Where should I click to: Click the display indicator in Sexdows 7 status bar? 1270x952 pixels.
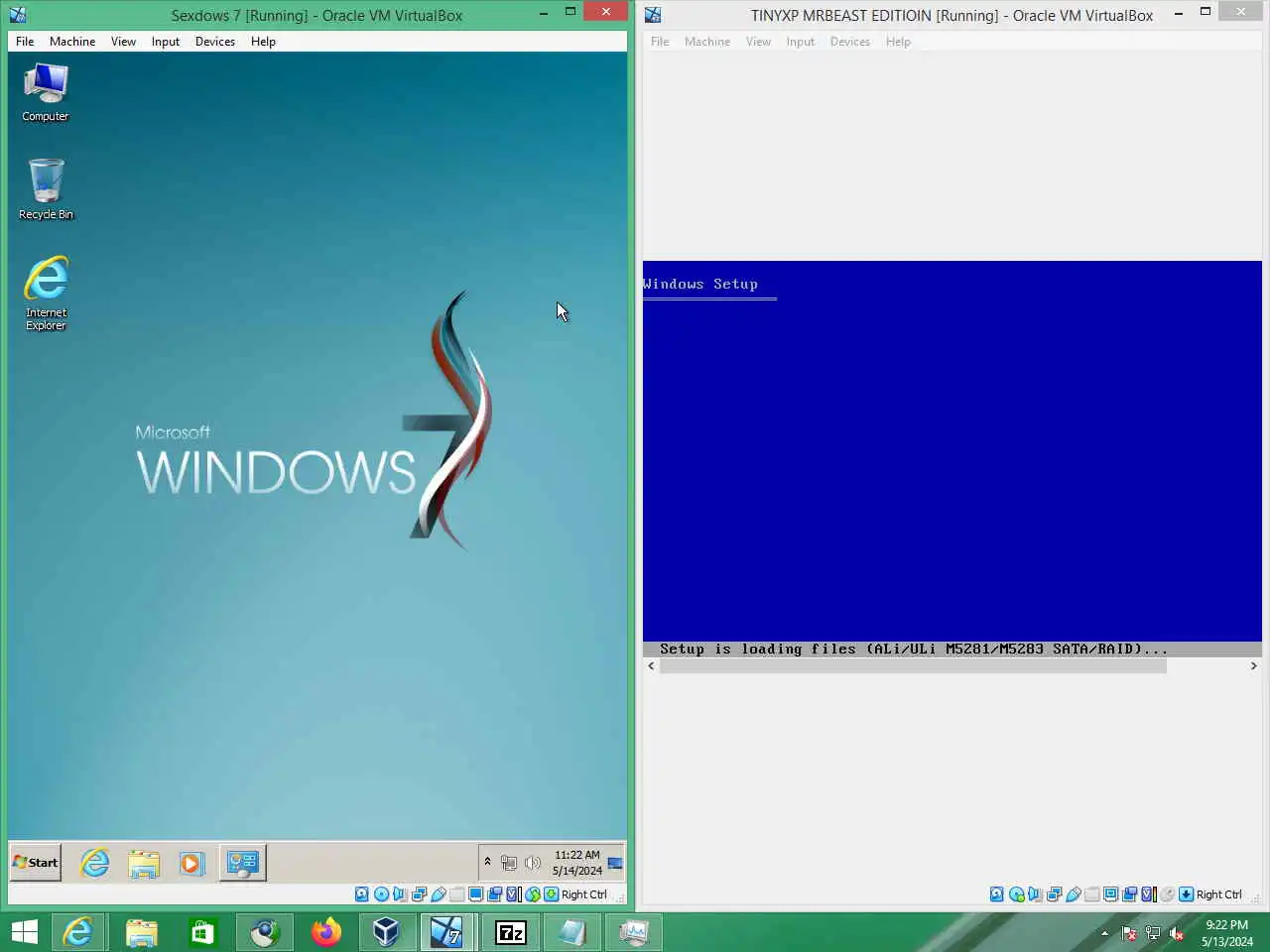tap(475, 894)
